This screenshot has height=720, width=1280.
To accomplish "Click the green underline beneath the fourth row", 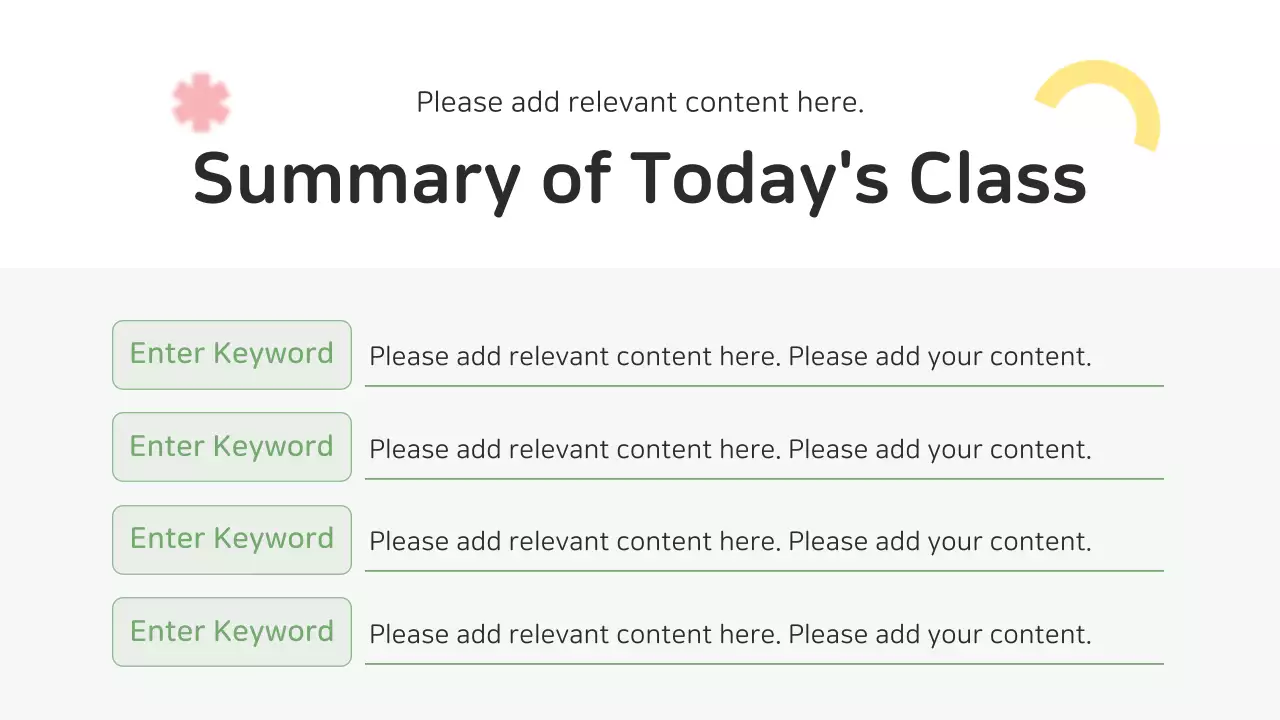I will (x=764, y=663).
